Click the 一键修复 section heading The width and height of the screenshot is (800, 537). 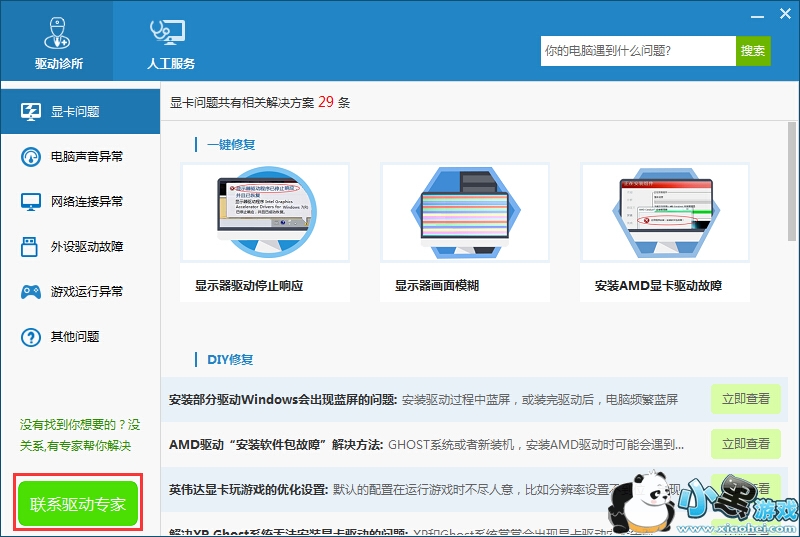(x=231, y=145)
